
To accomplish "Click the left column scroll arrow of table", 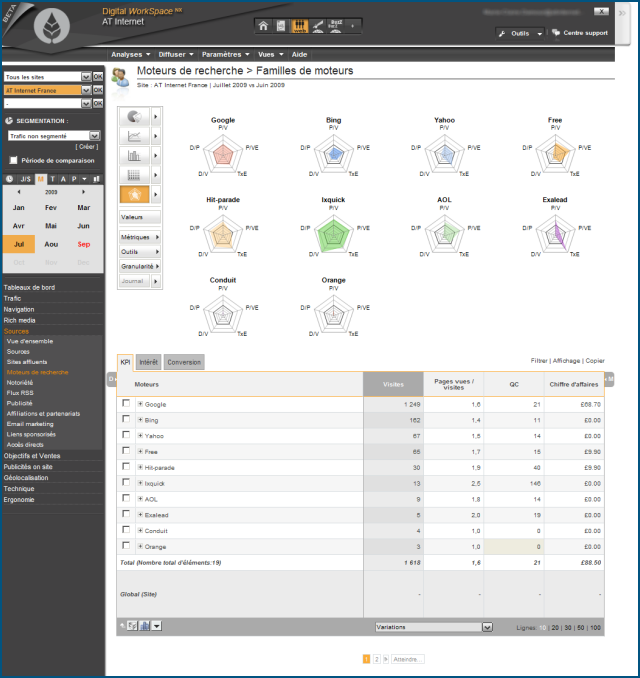I will 111,379.
